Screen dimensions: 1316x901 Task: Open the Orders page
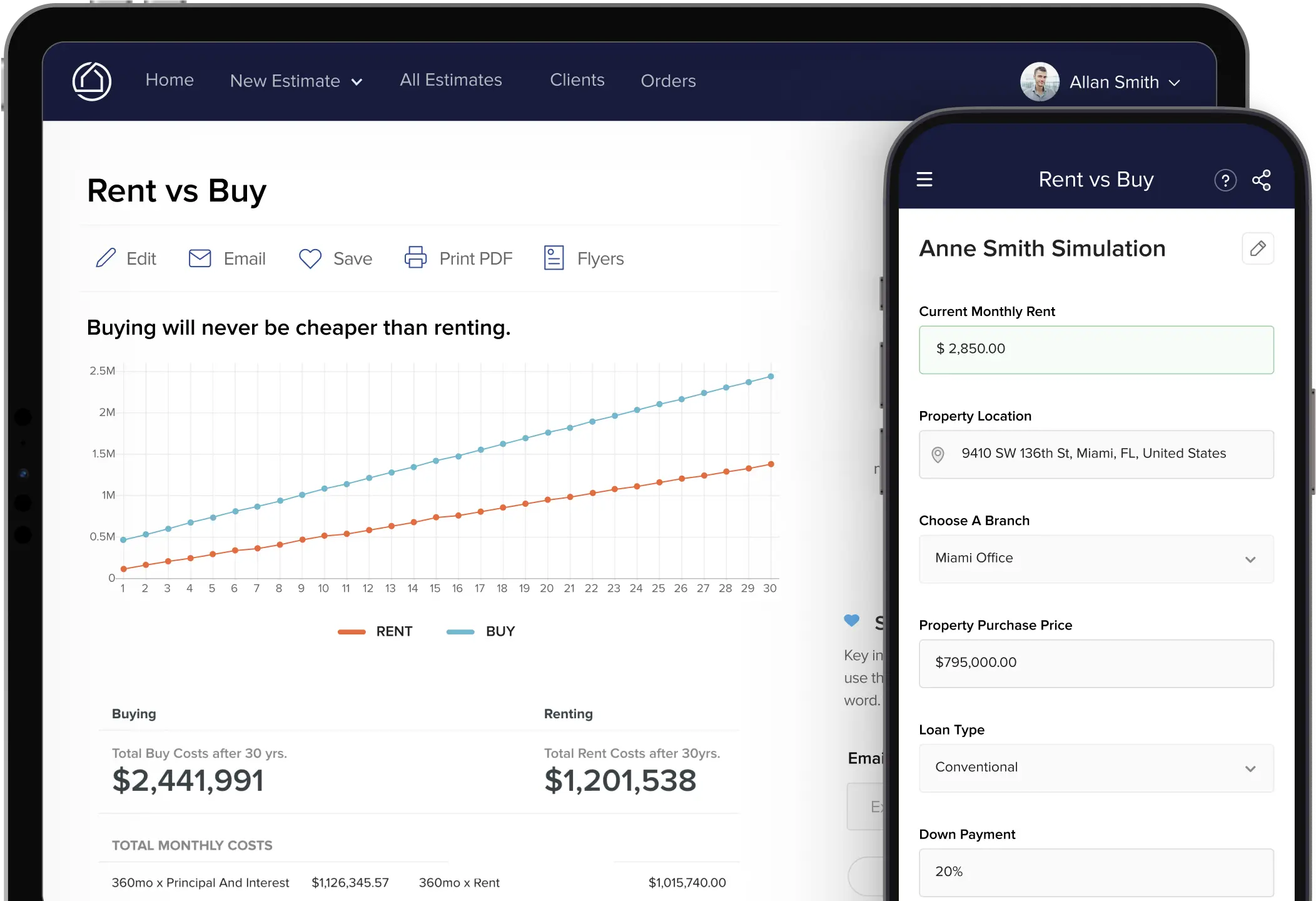tap(668, 81)
